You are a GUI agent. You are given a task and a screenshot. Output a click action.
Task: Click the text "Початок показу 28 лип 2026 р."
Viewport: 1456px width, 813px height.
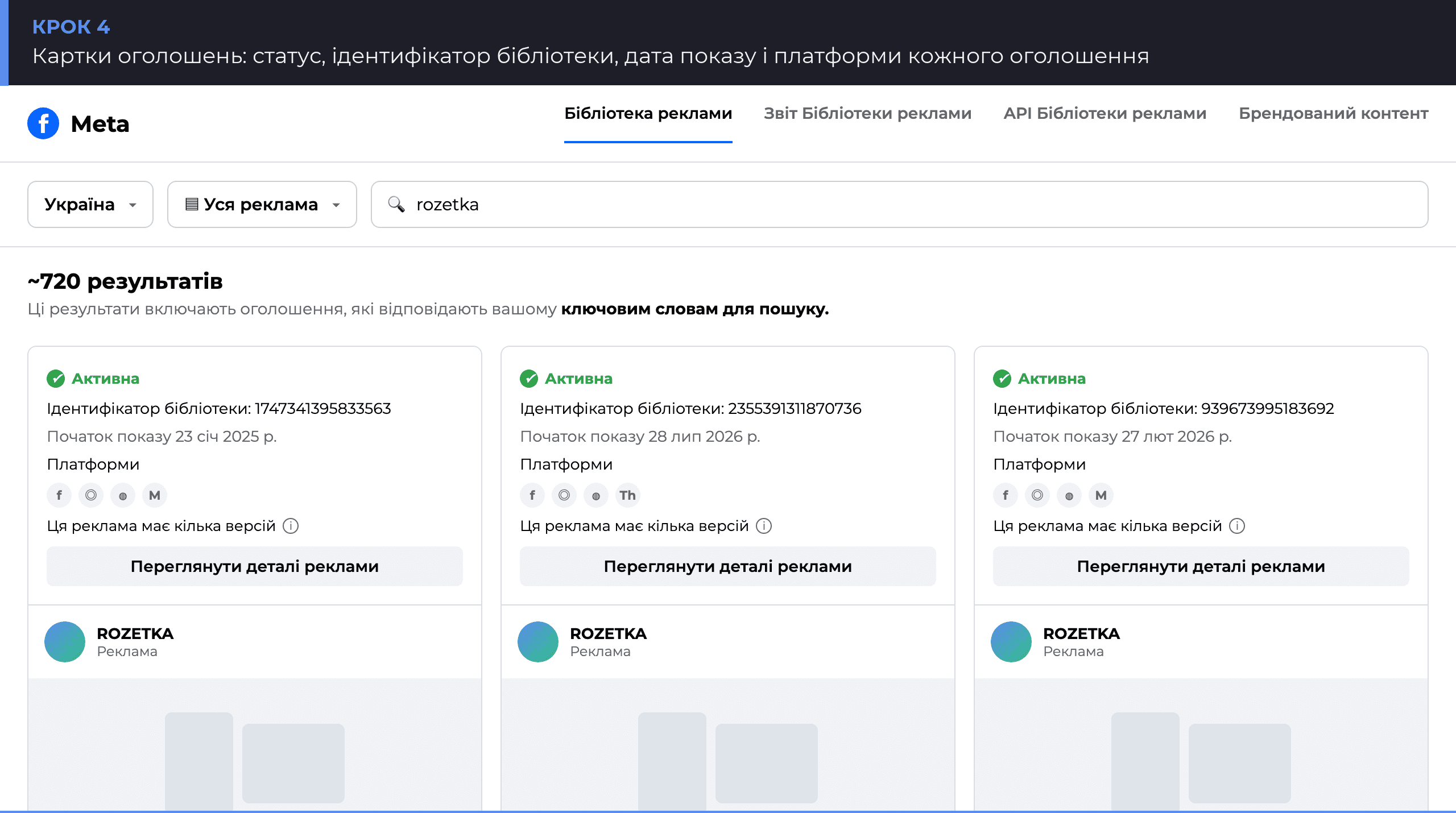[640, 437]
